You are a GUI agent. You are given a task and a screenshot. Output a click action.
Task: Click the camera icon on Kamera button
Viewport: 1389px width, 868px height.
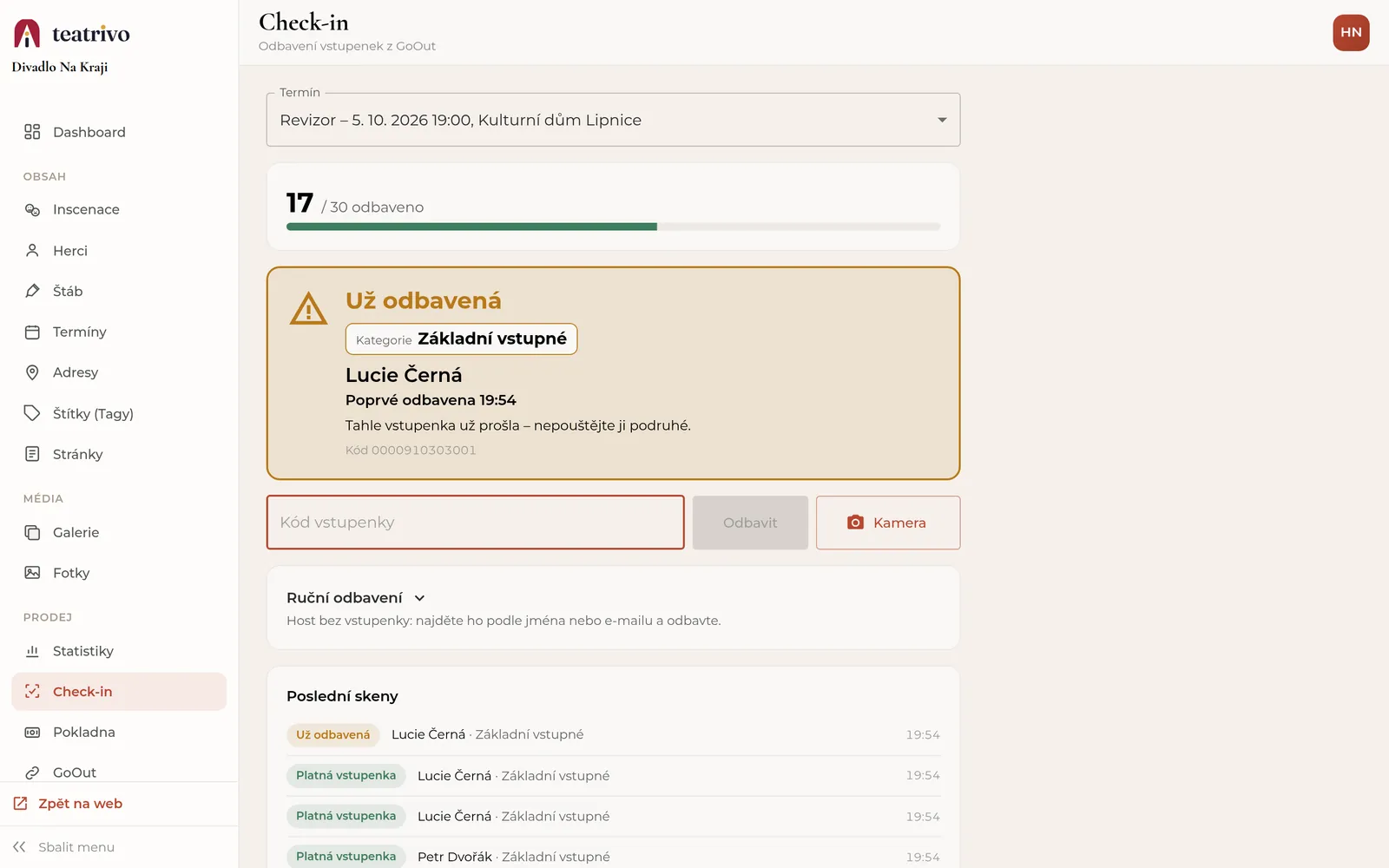click(x=855, y=523)
